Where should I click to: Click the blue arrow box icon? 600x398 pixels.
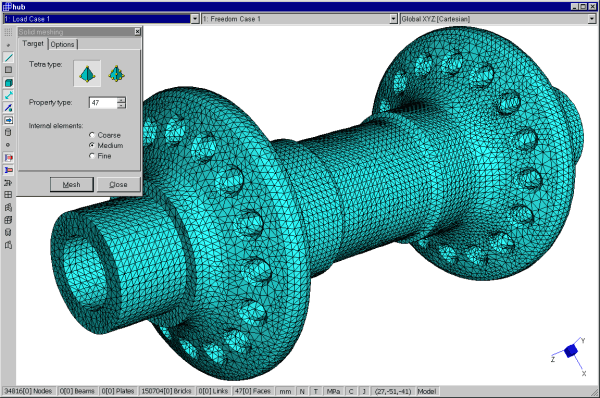pos(8,120)
